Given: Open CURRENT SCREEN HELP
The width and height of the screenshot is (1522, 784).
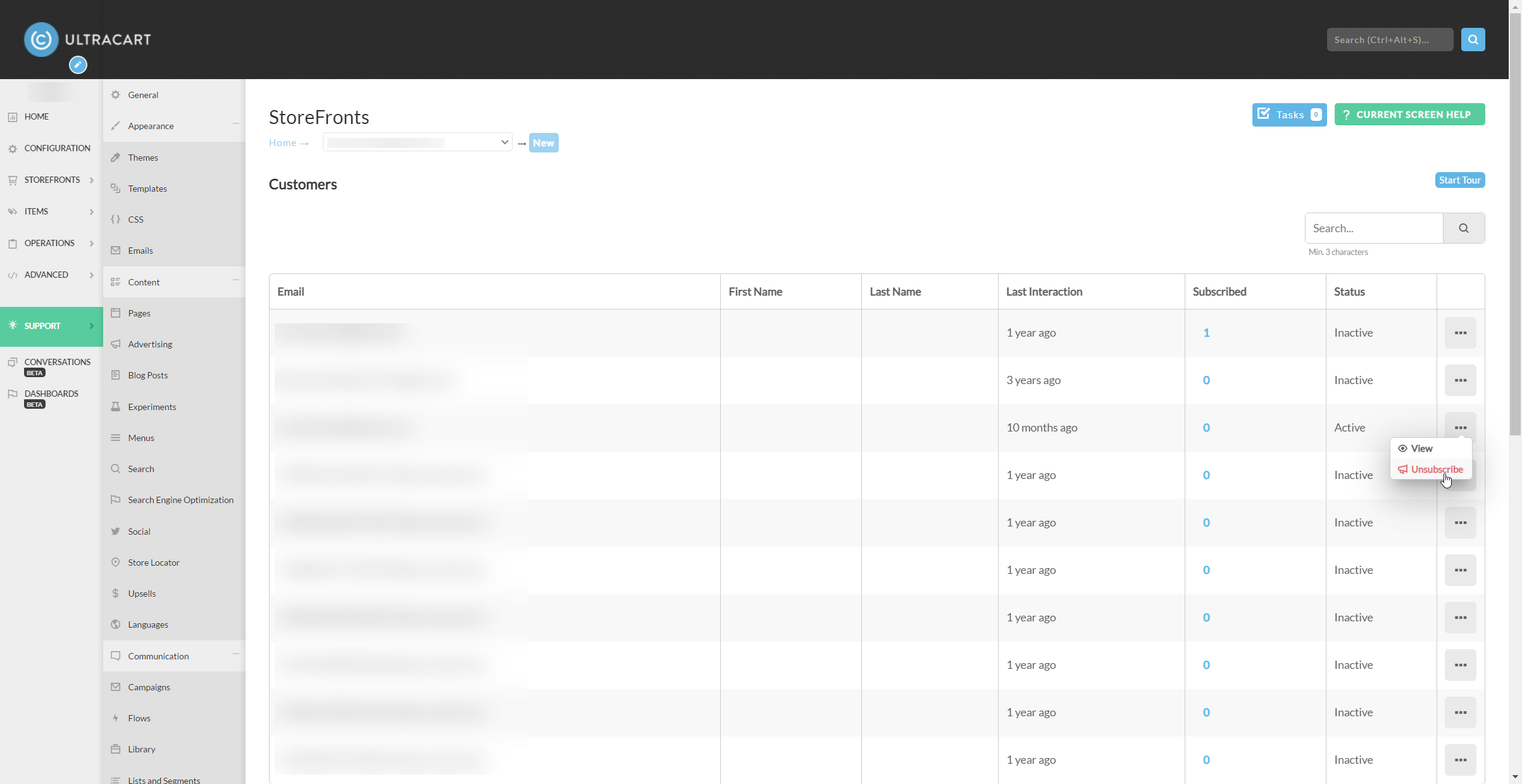Looking at the screenshot, I should 1409,115.
